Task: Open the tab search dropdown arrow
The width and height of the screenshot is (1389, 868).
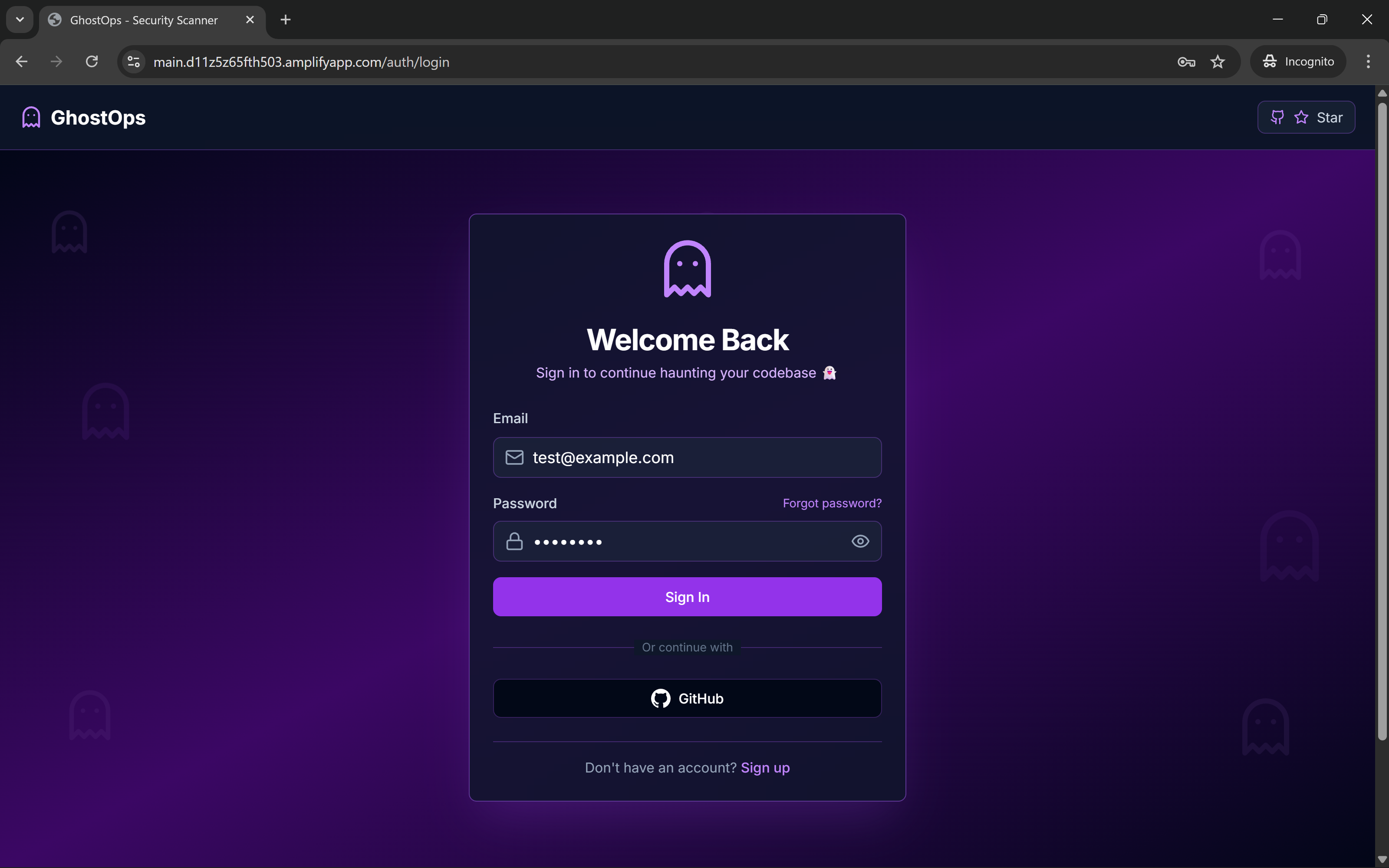Action: (20, 20)
